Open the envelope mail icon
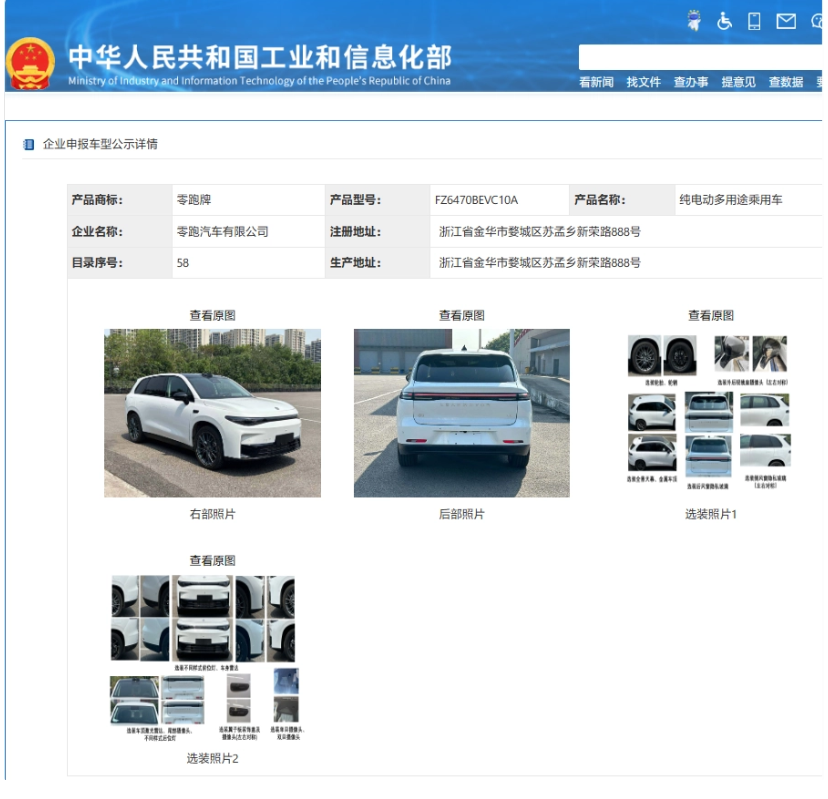 point(786,21)
